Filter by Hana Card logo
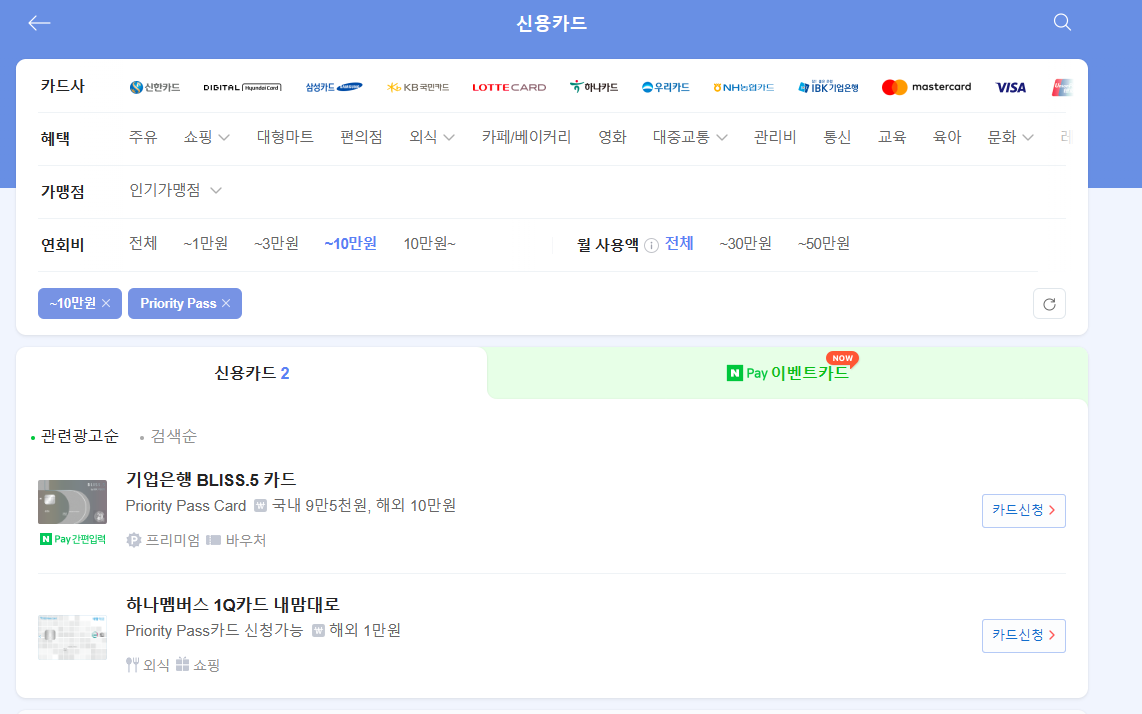 pyautogui.click(x=594, y=87)
